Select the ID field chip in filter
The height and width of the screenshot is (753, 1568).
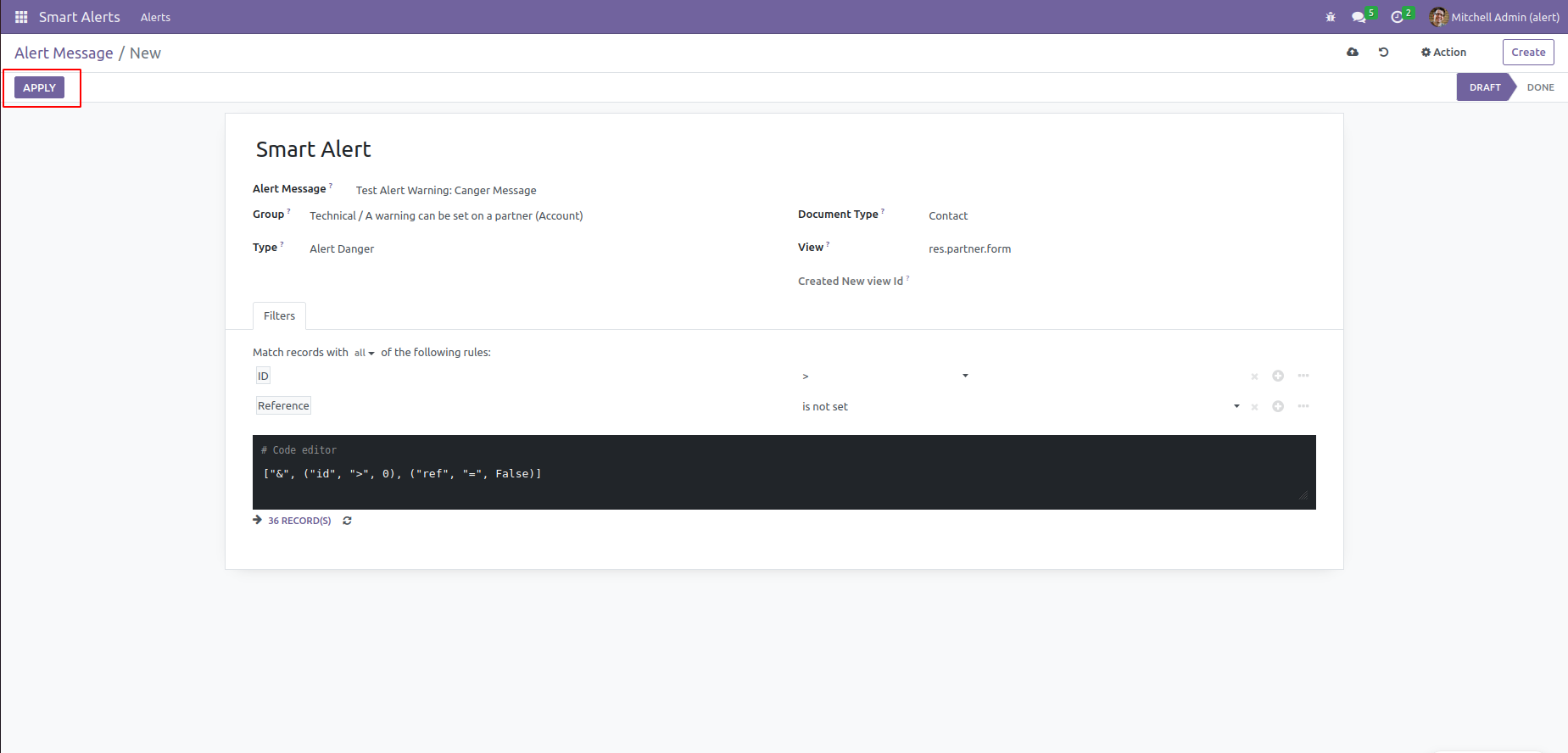pyautogui.click(x=263, y=376)
